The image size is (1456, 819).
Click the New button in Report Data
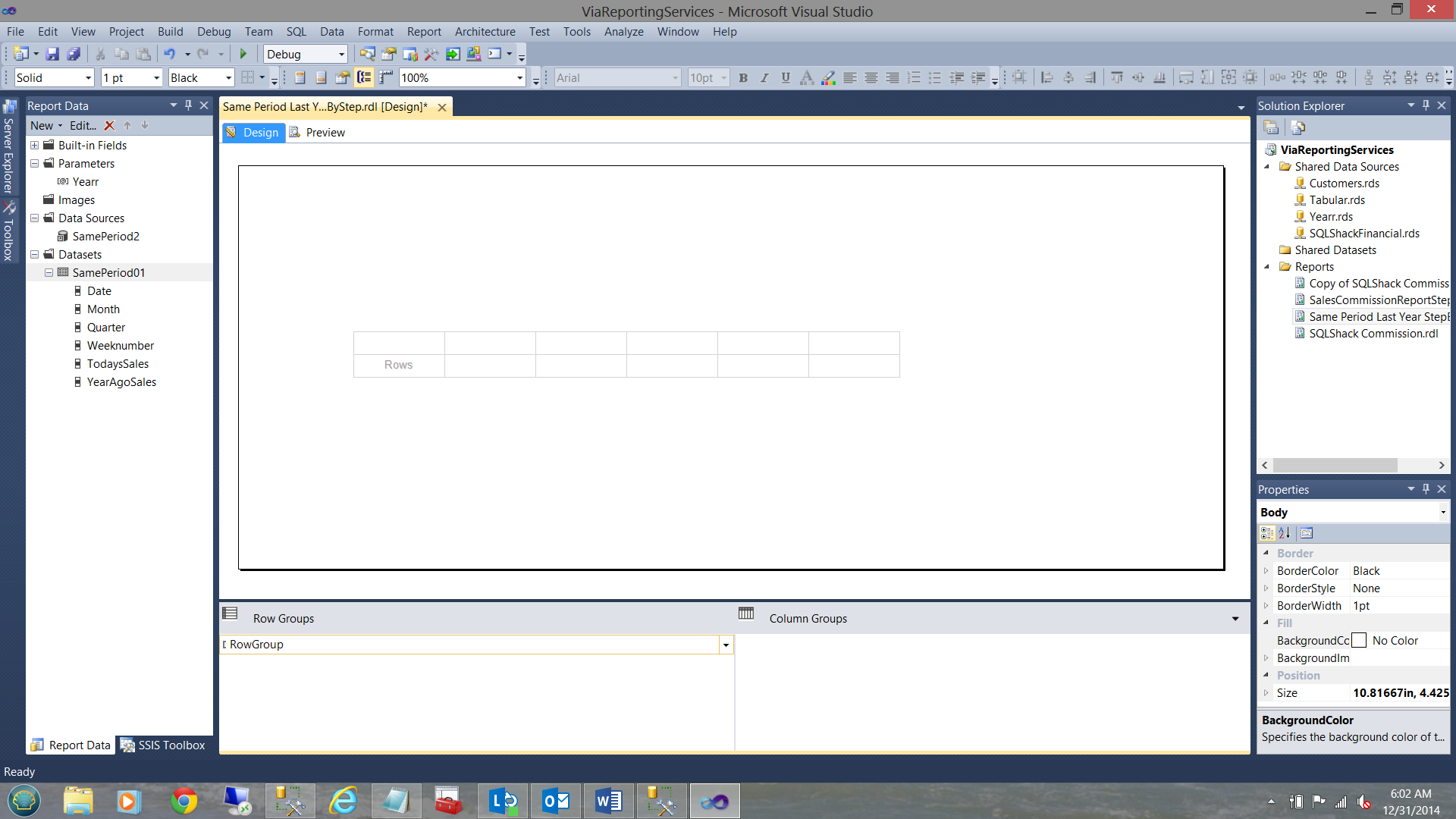click(42, 126)
